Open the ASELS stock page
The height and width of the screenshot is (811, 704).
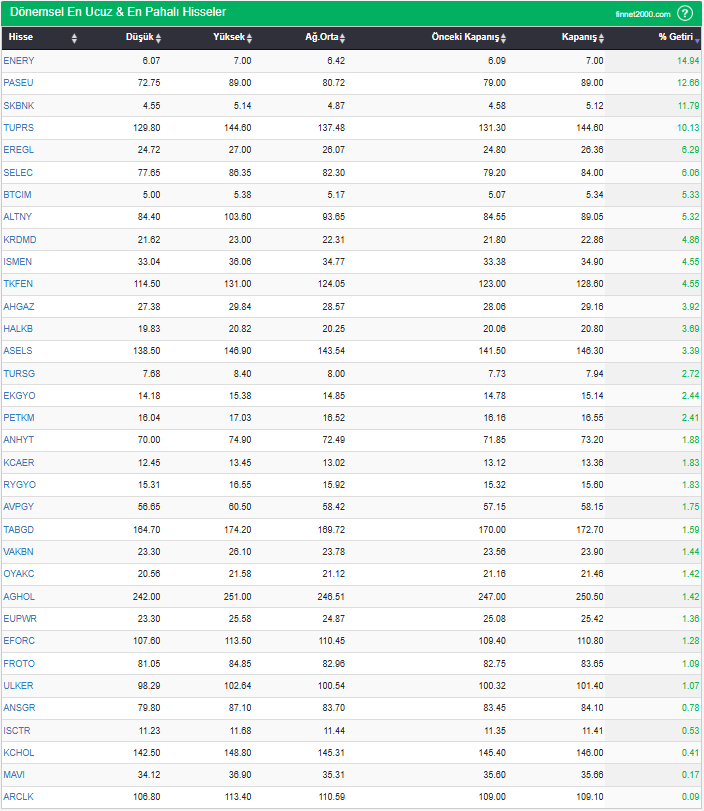[x=18, y=351]
